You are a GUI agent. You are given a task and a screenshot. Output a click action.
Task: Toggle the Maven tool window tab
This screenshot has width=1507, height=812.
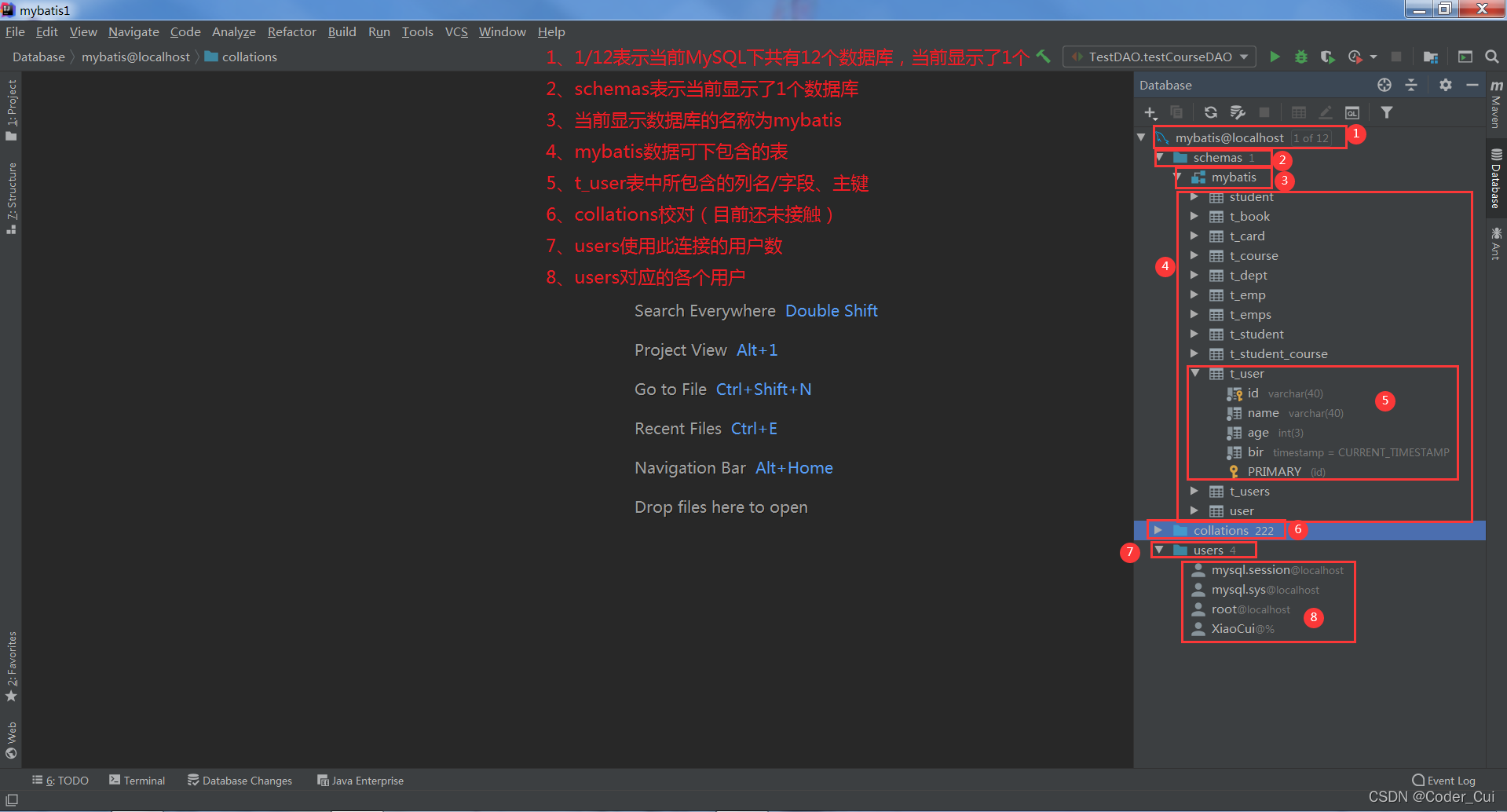click(1496, 104)
